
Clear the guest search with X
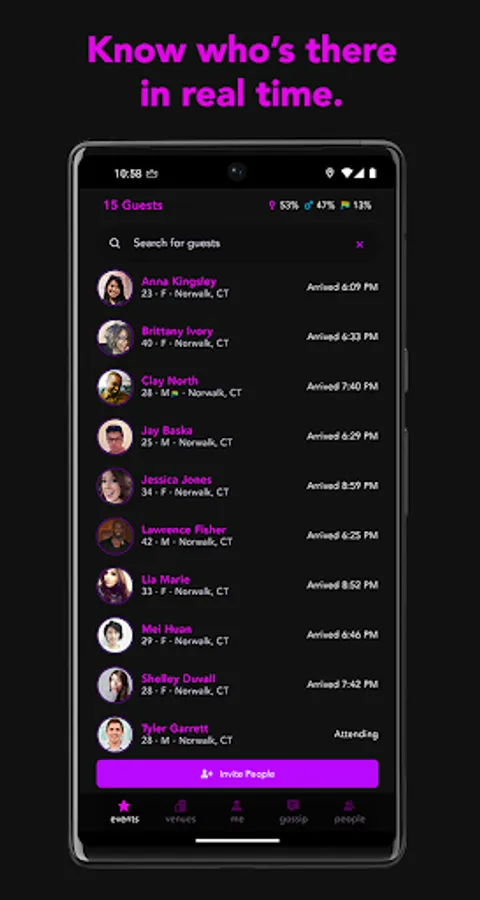click(x=359, y=245)
